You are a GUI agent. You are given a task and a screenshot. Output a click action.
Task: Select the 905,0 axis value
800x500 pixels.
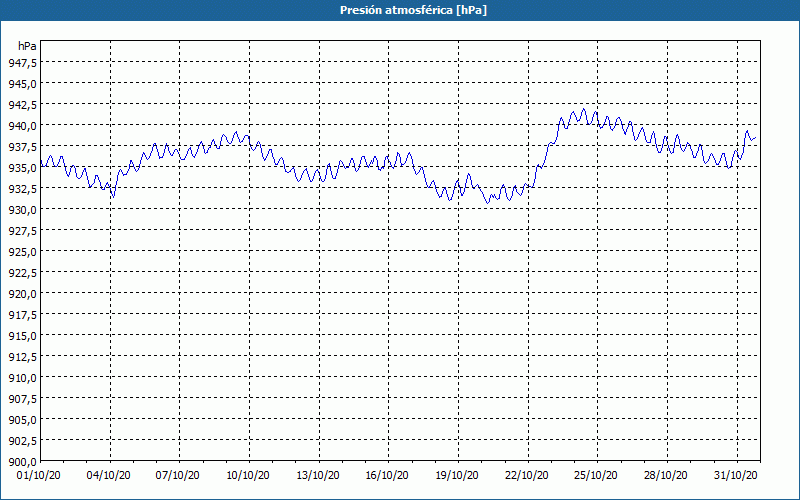coord(22,420)
